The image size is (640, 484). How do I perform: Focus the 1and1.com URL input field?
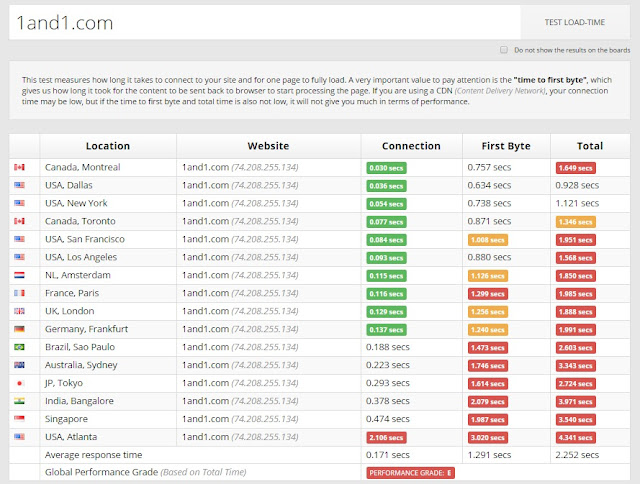click(x=265, y=22)
